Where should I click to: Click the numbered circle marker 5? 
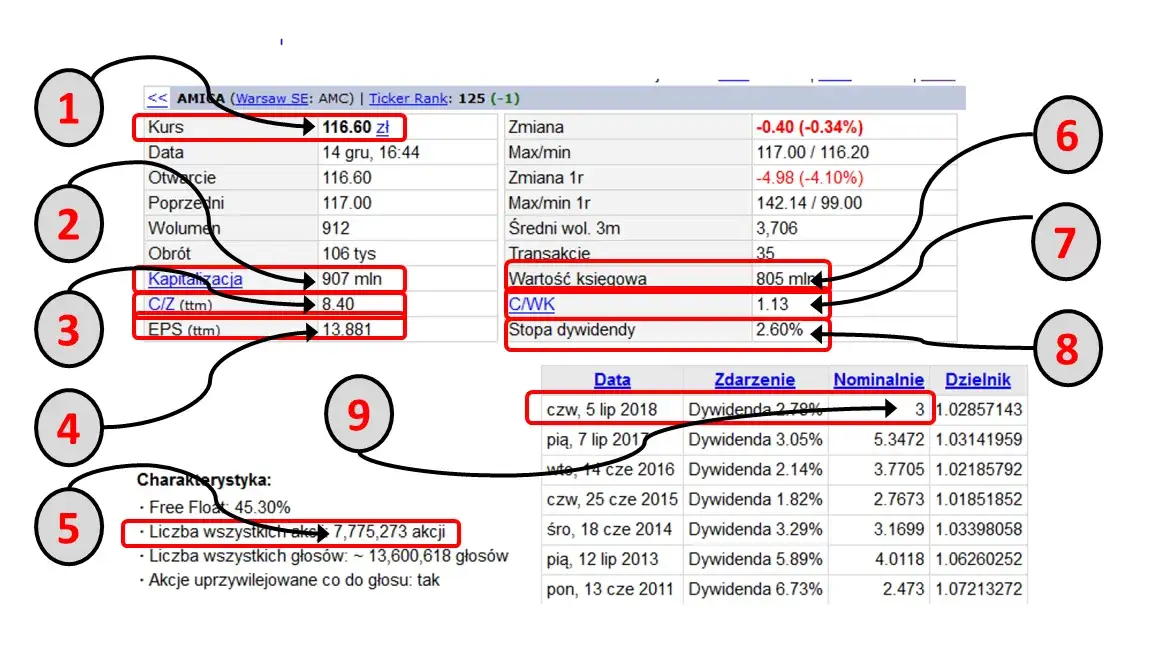(x=68, y=527)
